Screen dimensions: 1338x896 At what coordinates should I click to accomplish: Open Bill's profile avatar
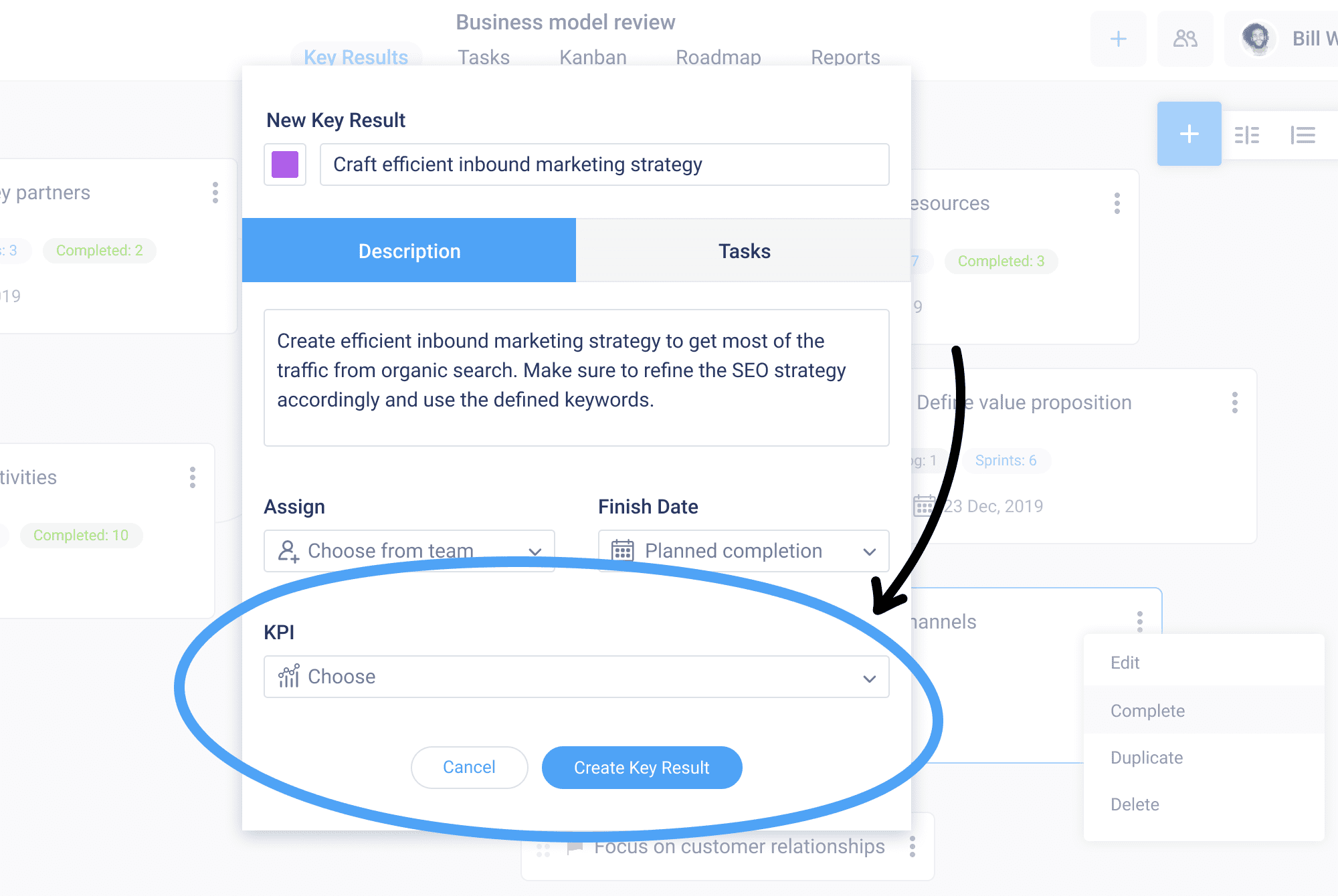[x=1256, y=39]
